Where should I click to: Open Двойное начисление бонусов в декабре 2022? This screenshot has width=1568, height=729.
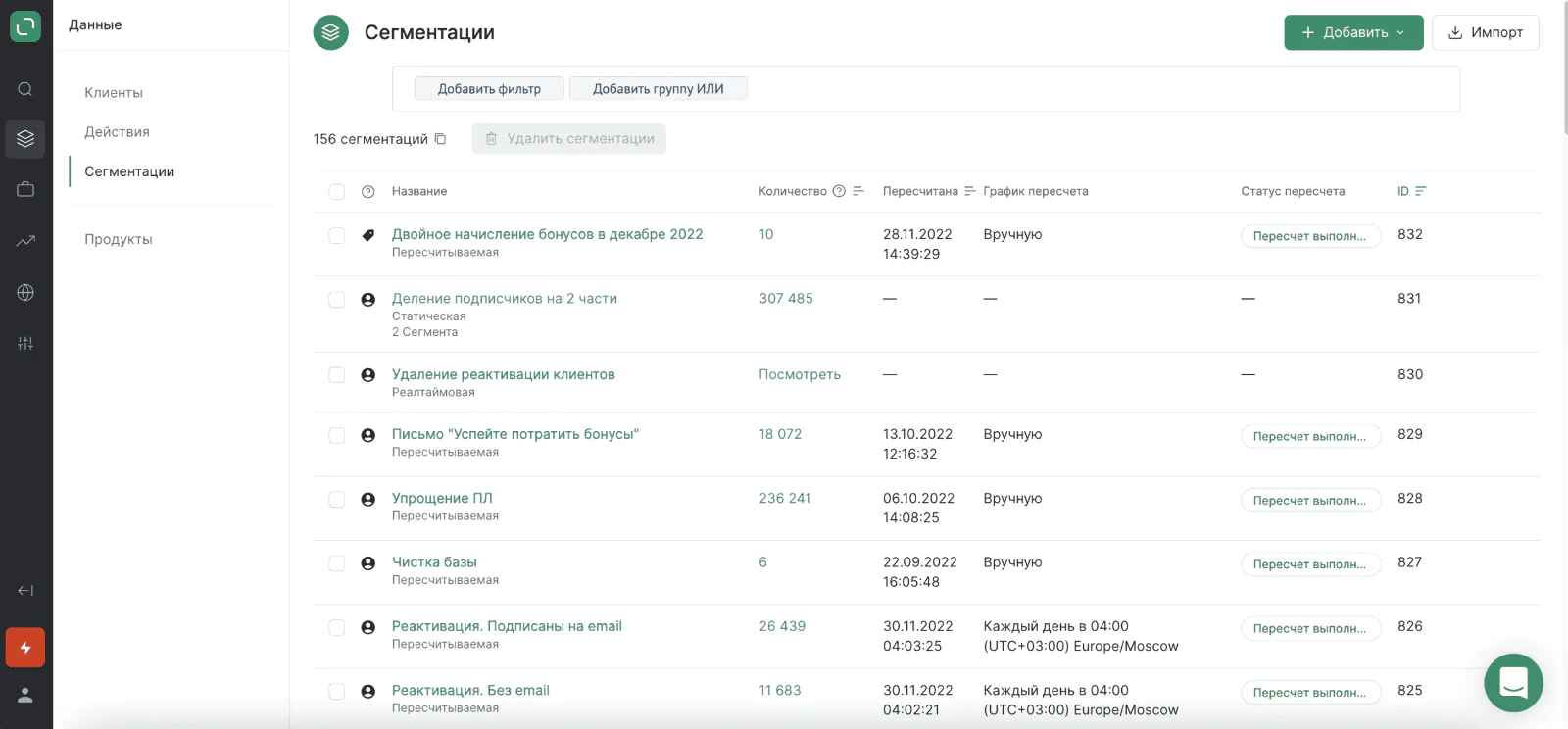tap(547, 234)
